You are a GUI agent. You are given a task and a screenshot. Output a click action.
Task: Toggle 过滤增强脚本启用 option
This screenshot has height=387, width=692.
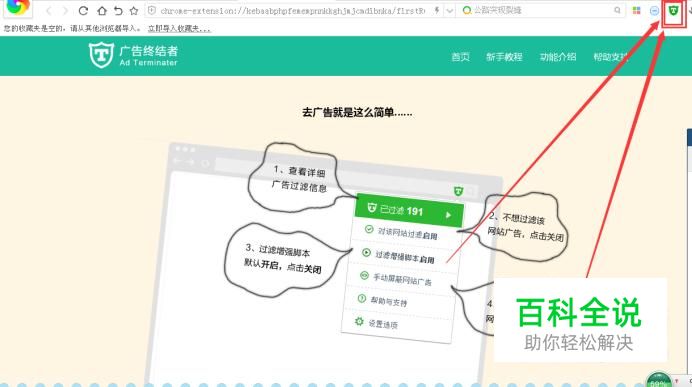tap(399, 256)
